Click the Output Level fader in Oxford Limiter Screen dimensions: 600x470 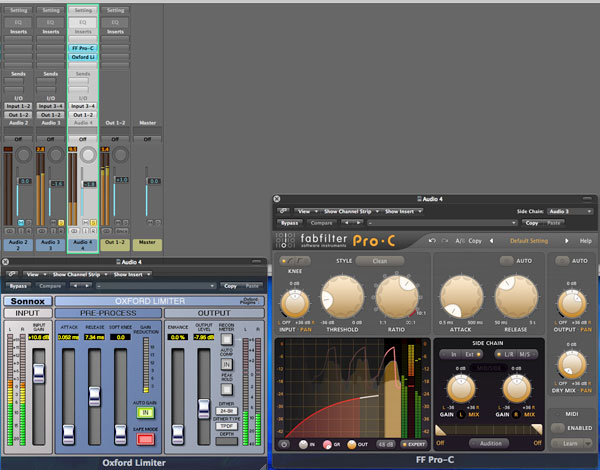pyautogui.click(x=204, y=409)
